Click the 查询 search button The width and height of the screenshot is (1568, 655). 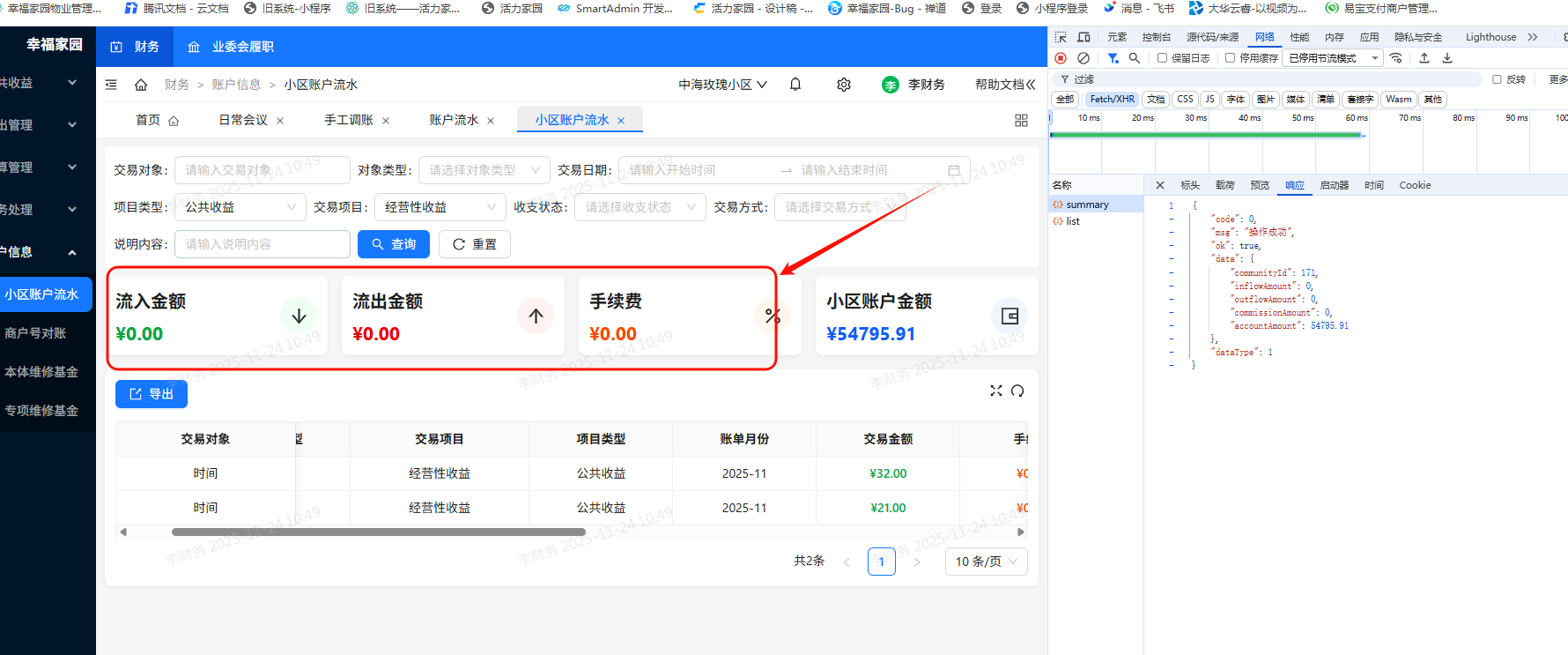click(394, 244)
